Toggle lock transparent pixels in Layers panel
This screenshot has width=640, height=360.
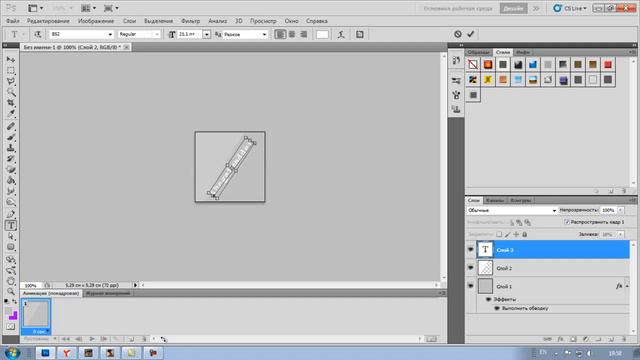pos(499,234)
